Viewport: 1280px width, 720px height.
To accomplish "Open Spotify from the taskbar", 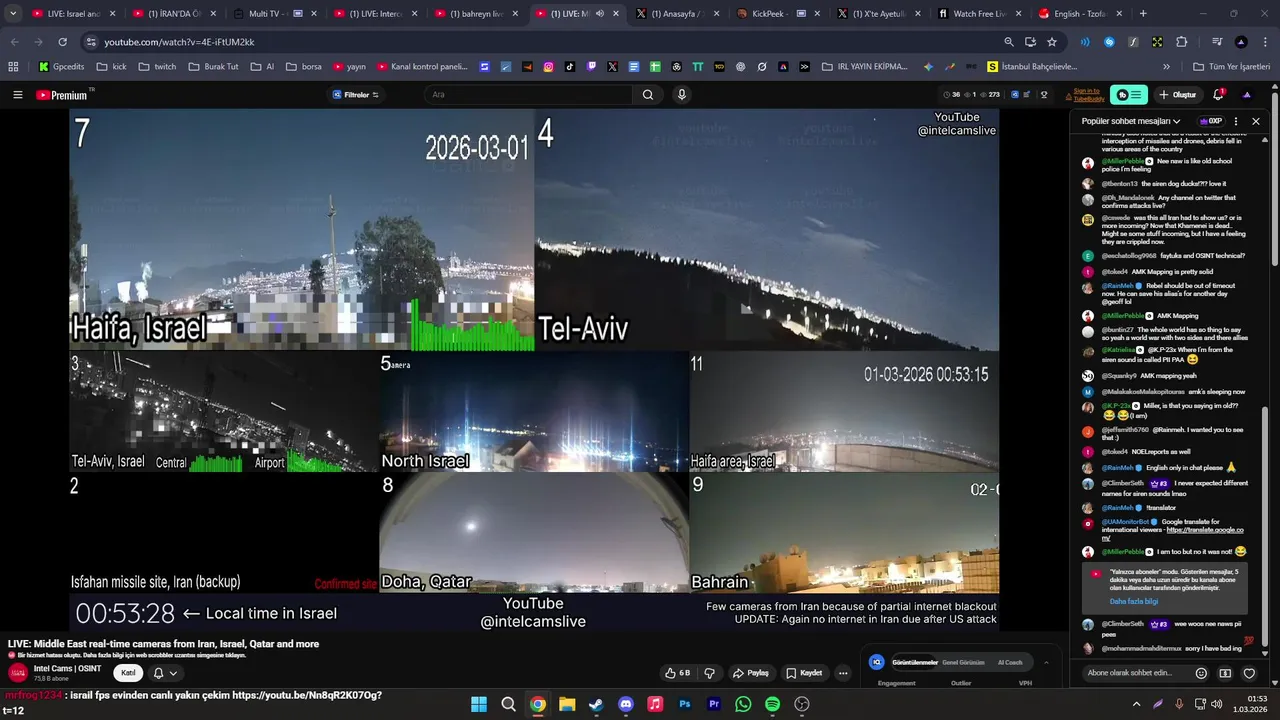I will pos(772,704).
